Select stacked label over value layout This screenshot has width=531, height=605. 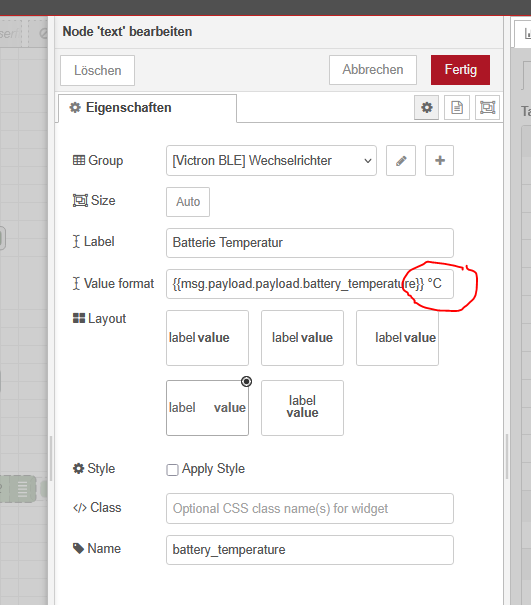pyautogui.click(x=302, y=408)
